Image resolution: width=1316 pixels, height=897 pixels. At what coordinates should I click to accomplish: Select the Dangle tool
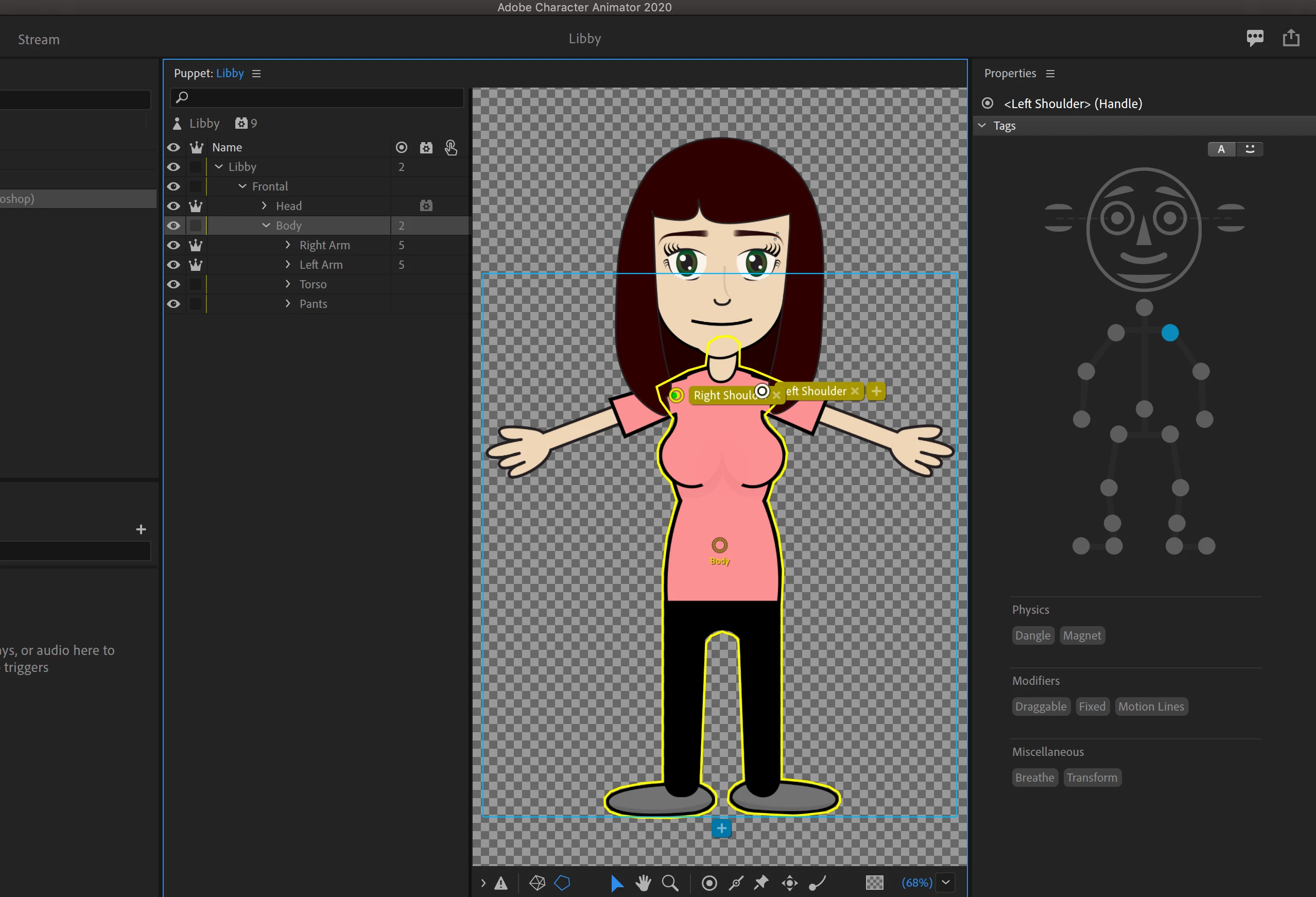click(x=817, y=883)
